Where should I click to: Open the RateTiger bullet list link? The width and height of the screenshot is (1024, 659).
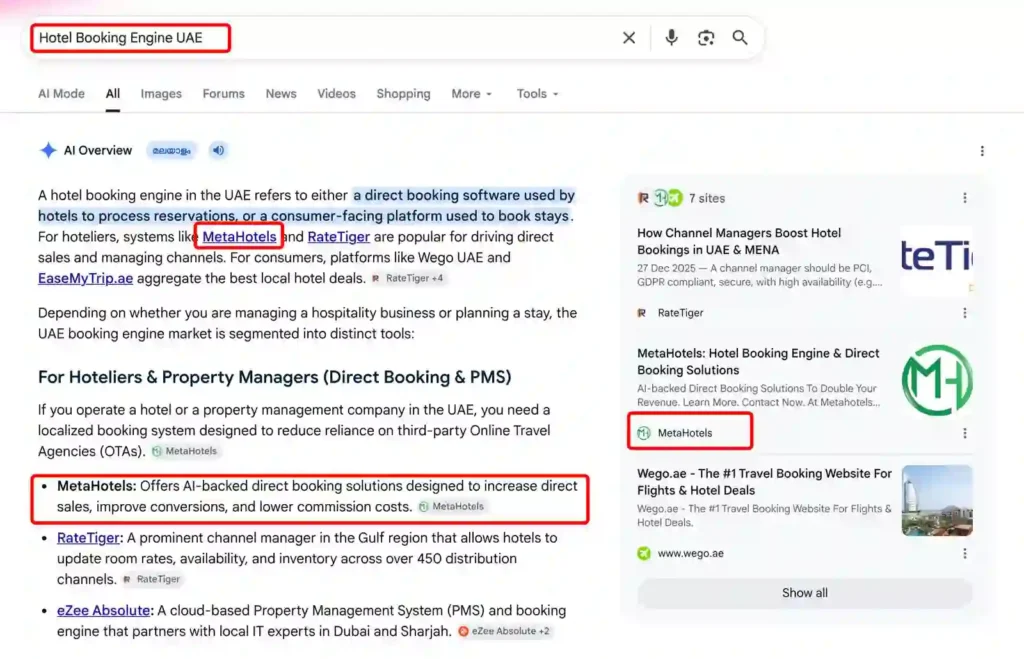(88, 538)
